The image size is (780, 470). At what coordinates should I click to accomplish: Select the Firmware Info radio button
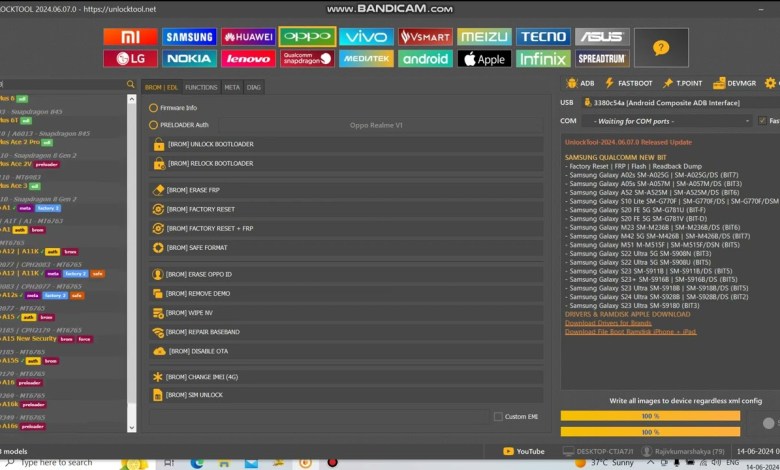[153, 107]
